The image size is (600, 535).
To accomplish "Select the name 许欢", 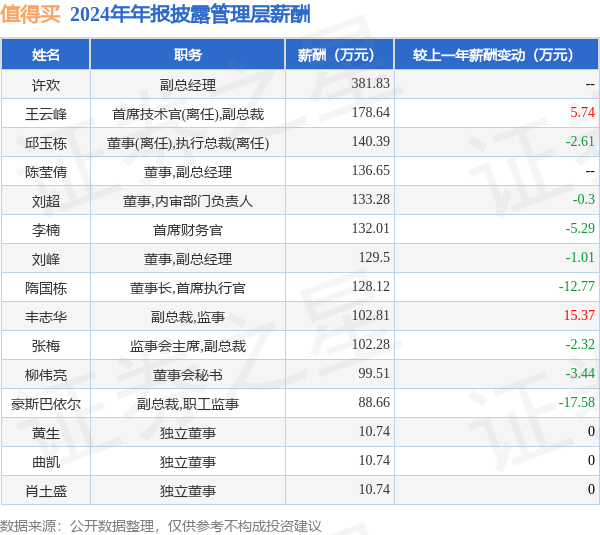I will [46, 85].
